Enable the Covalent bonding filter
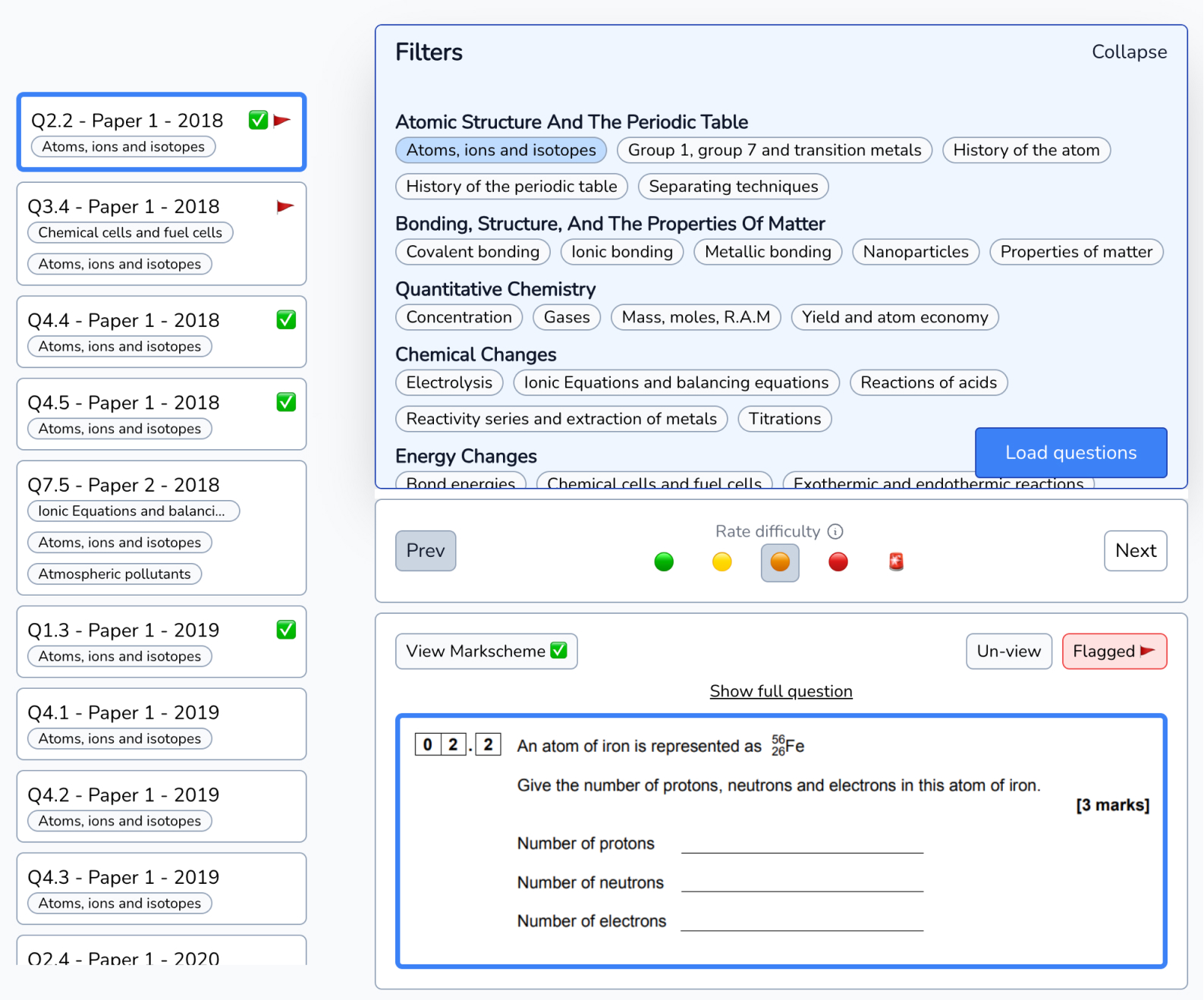Screen dimensions: 1204x1000 click(473, 252)
